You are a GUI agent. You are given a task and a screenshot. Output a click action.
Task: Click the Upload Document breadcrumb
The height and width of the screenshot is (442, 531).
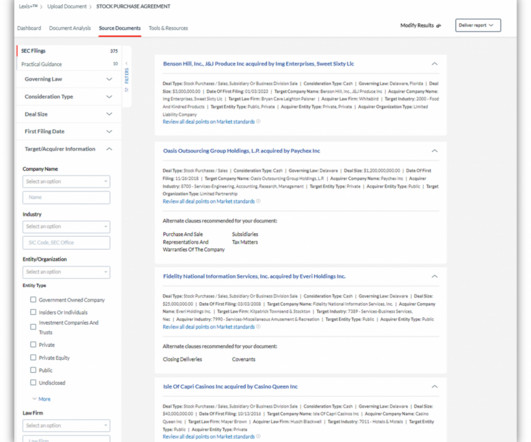pos(67,6)
